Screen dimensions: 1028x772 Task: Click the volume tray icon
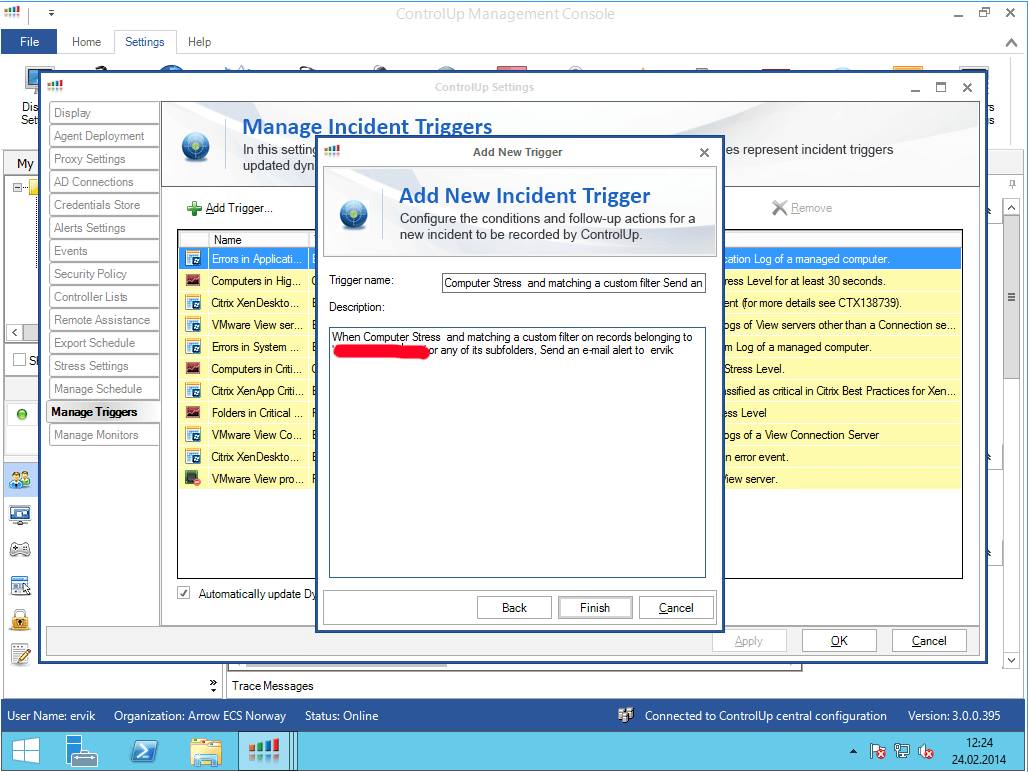[926, 751]
